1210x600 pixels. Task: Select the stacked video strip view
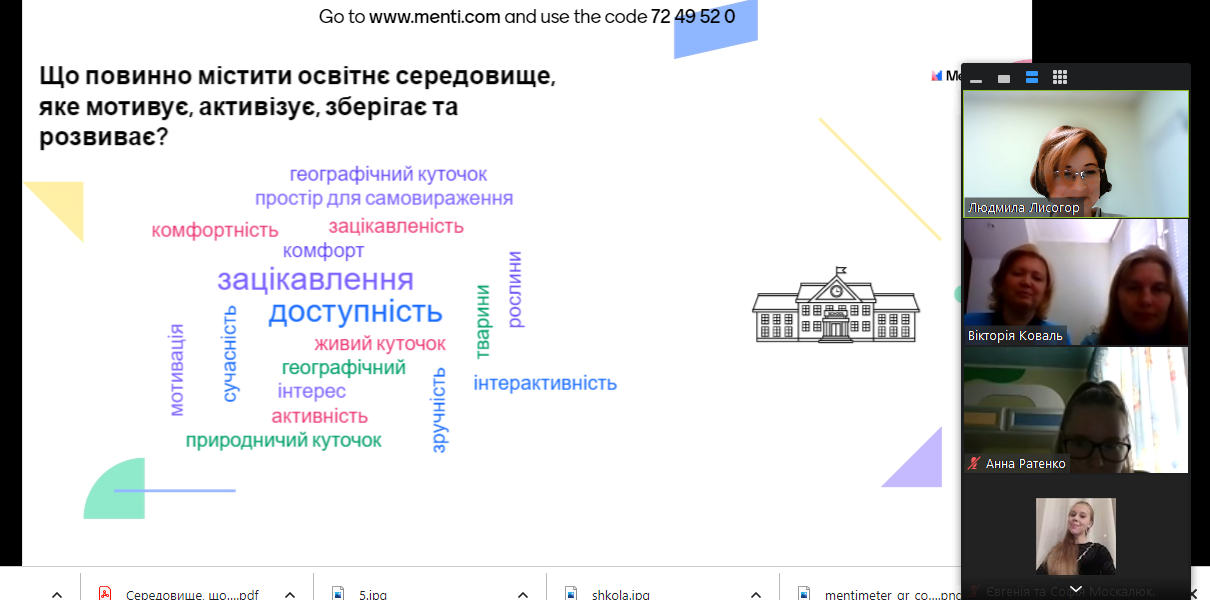1032,78
